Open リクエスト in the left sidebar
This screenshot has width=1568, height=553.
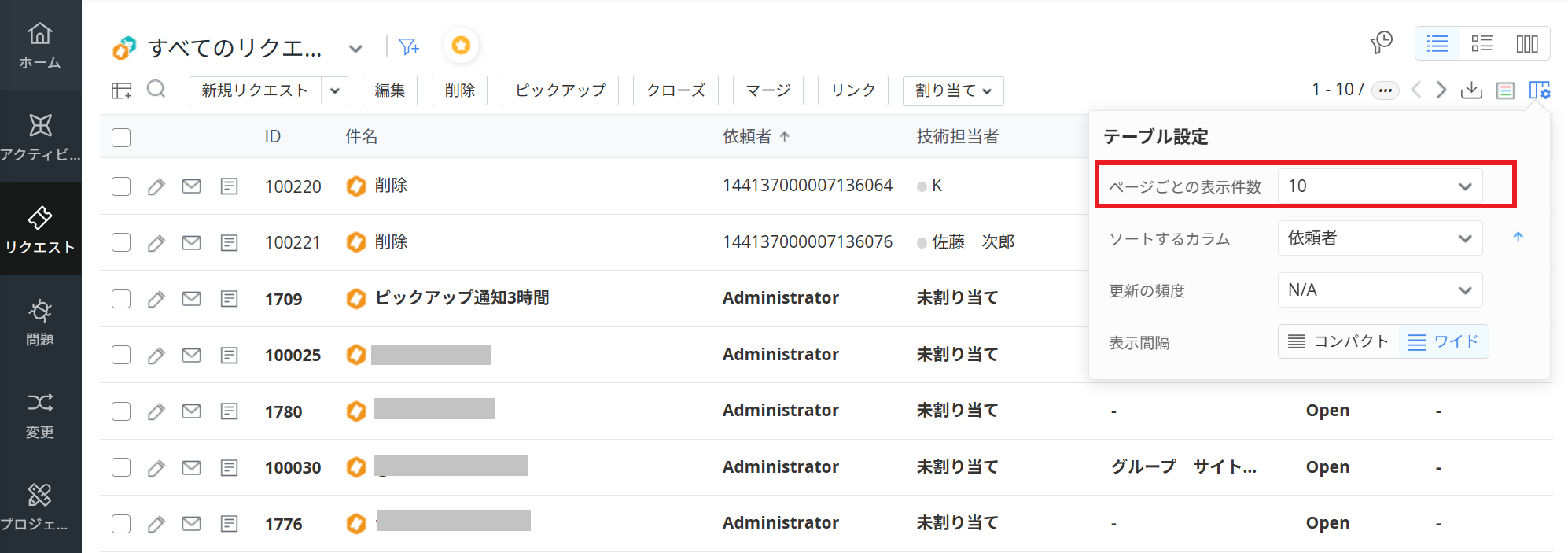pos(40,229)
